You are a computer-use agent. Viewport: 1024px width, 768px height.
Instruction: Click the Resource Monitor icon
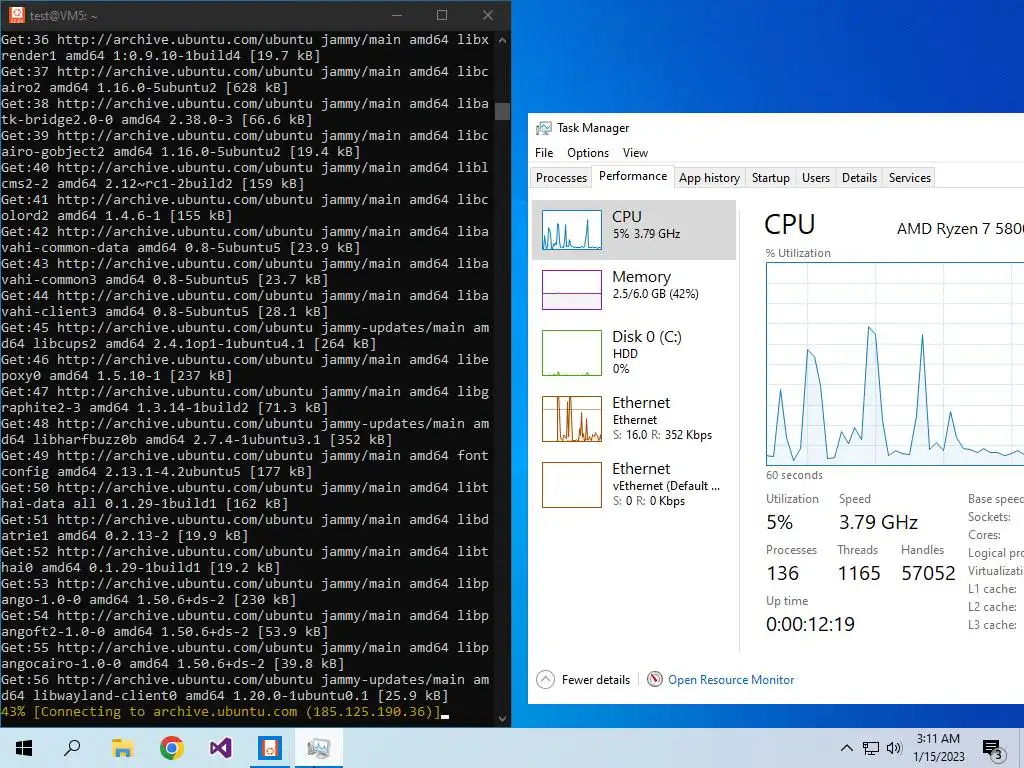(654, 679)
